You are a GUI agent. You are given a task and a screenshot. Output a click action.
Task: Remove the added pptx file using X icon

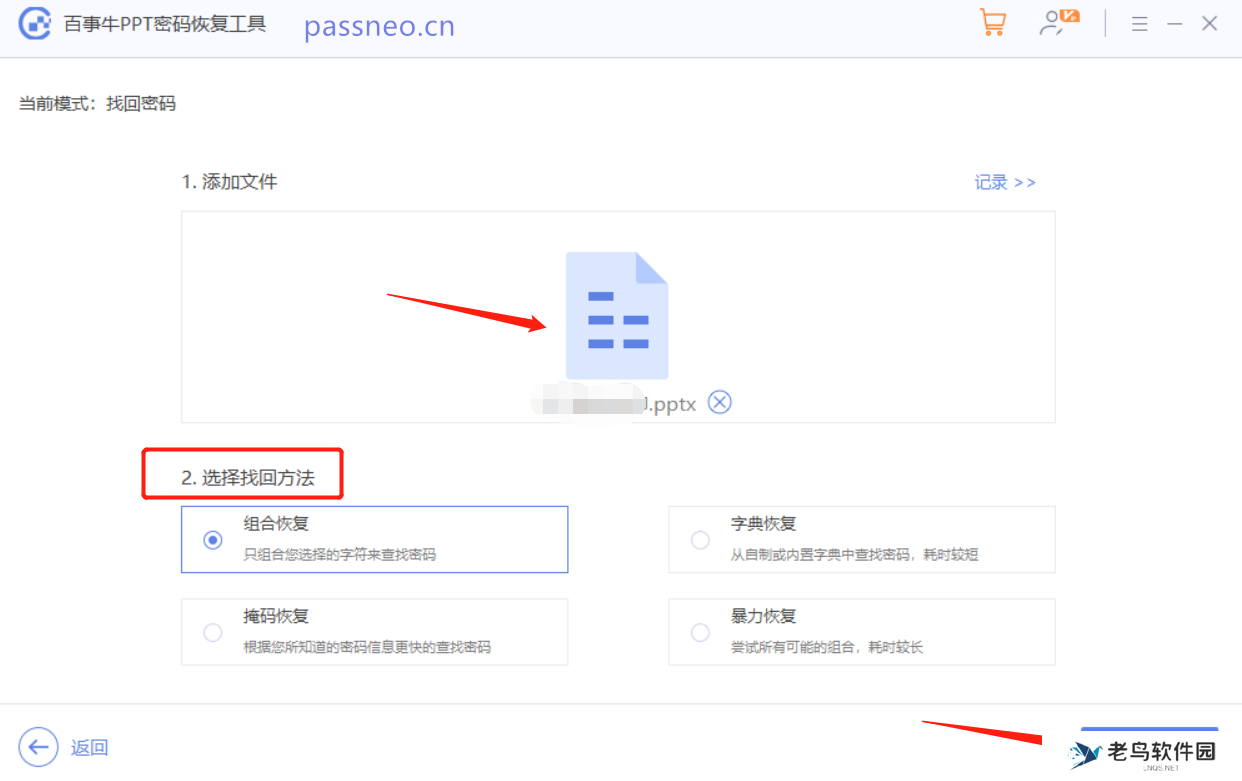coord(719,402)
